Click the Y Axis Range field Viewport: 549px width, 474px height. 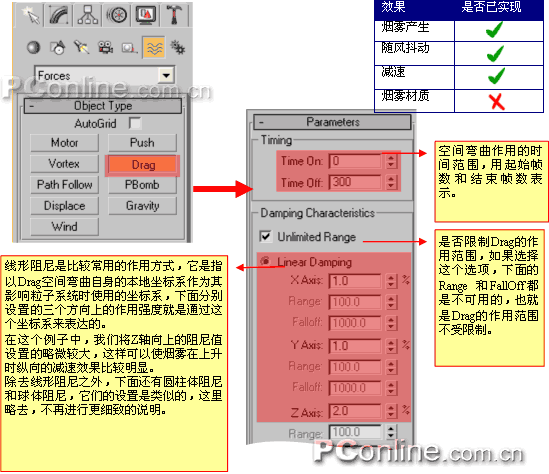(x=355, y=367)
